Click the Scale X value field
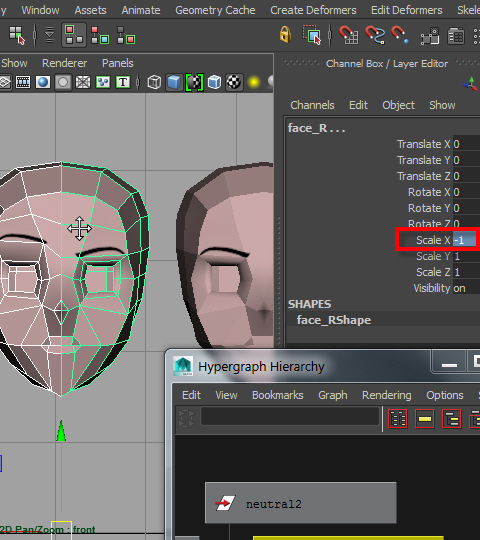This screenshot has height=540, width=480. click(x=465, y=240)
